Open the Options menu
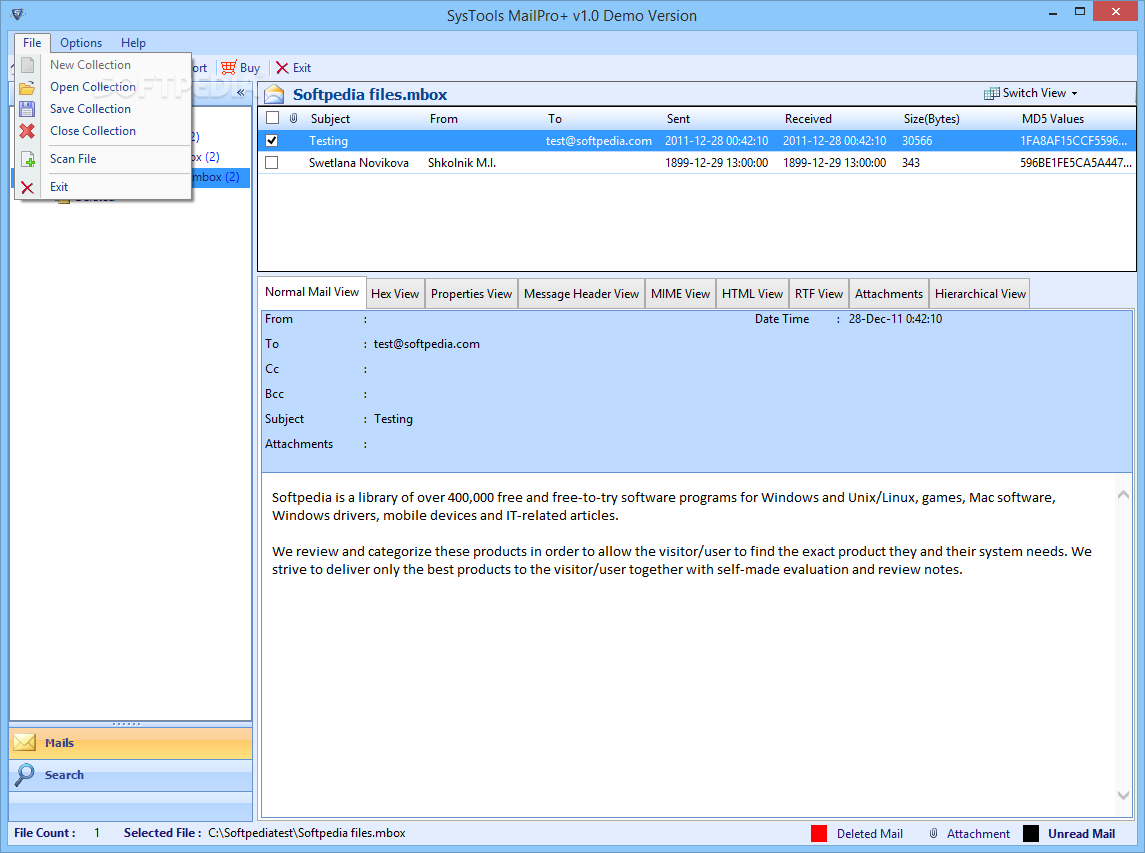 81,42
